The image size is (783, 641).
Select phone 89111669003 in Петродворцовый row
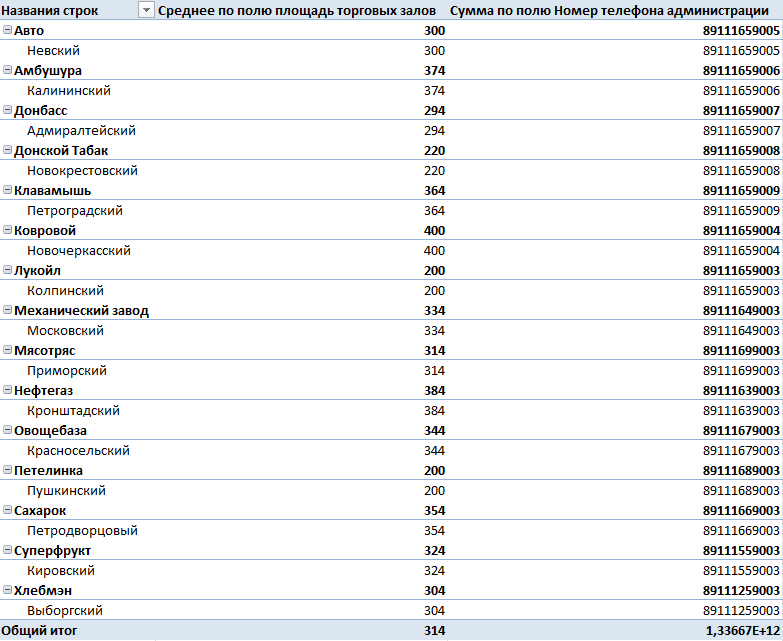pos(742,530)
